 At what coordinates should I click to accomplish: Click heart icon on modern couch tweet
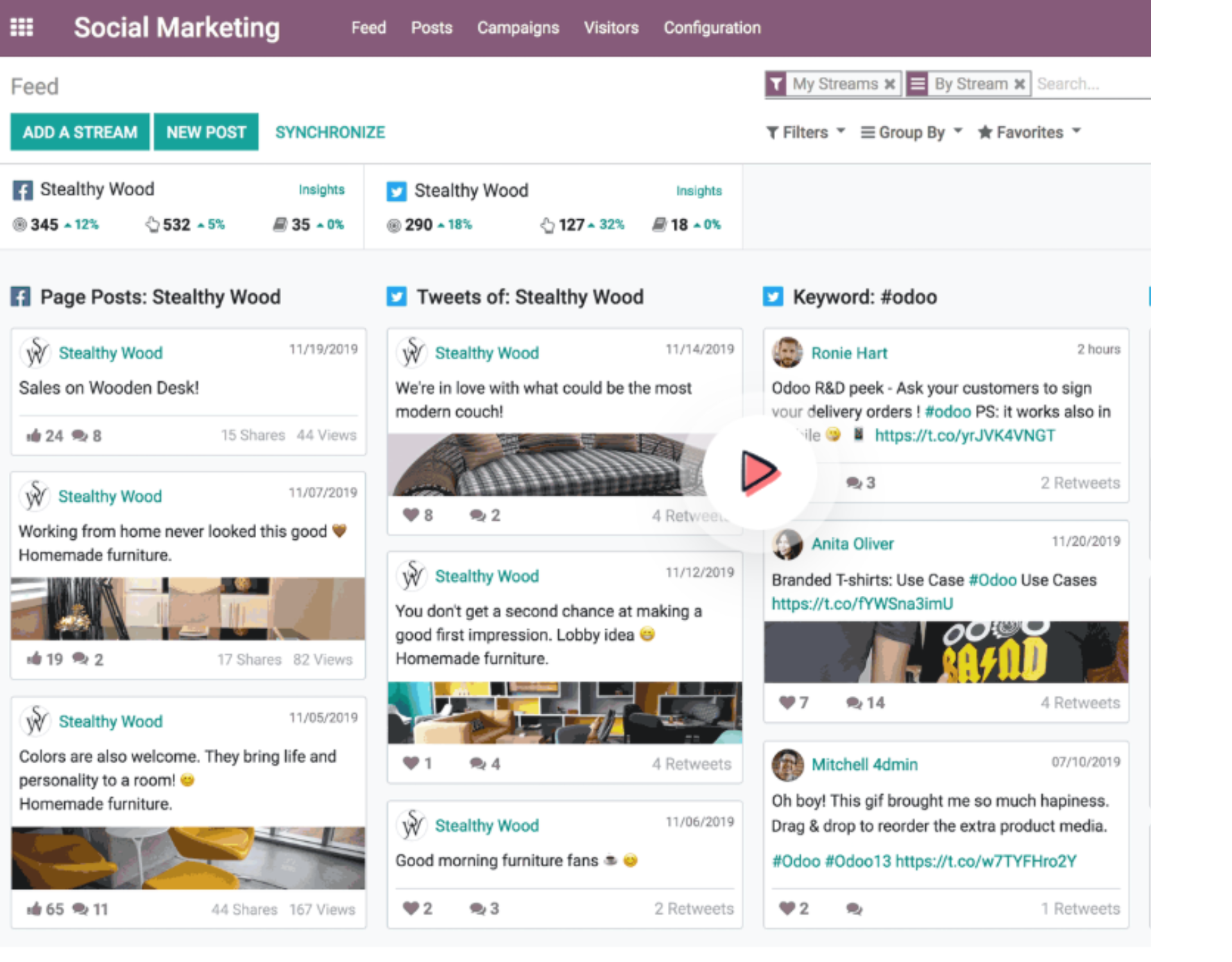point(411,515)
